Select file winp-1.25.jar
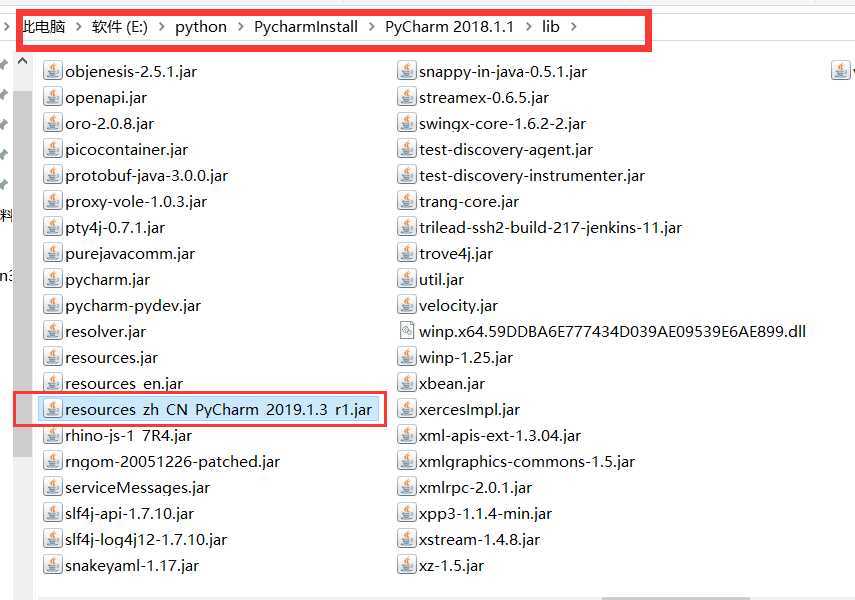The width and height of the screenshot is (855, 600). (x=455, y=357)
